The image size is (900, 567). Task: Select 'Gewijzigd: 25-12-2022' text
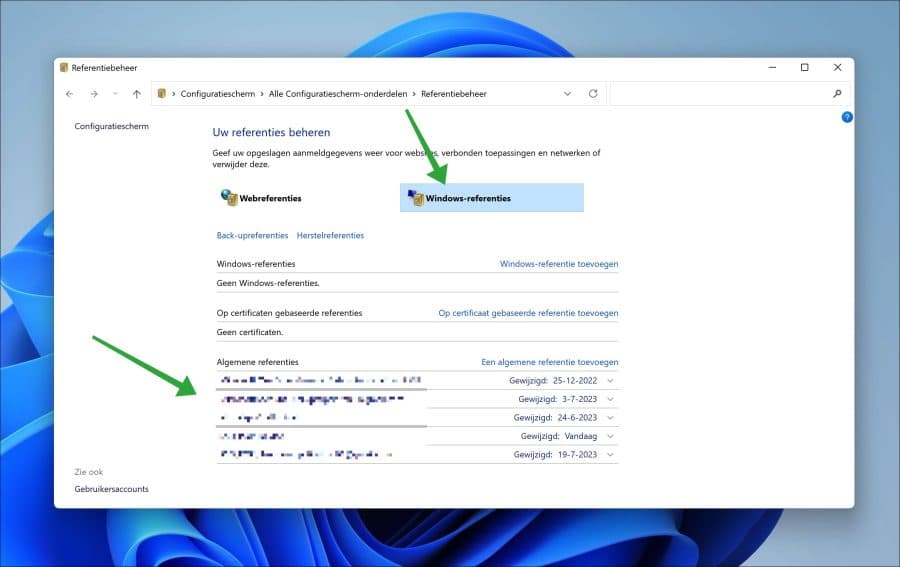[x=553, y=380]
